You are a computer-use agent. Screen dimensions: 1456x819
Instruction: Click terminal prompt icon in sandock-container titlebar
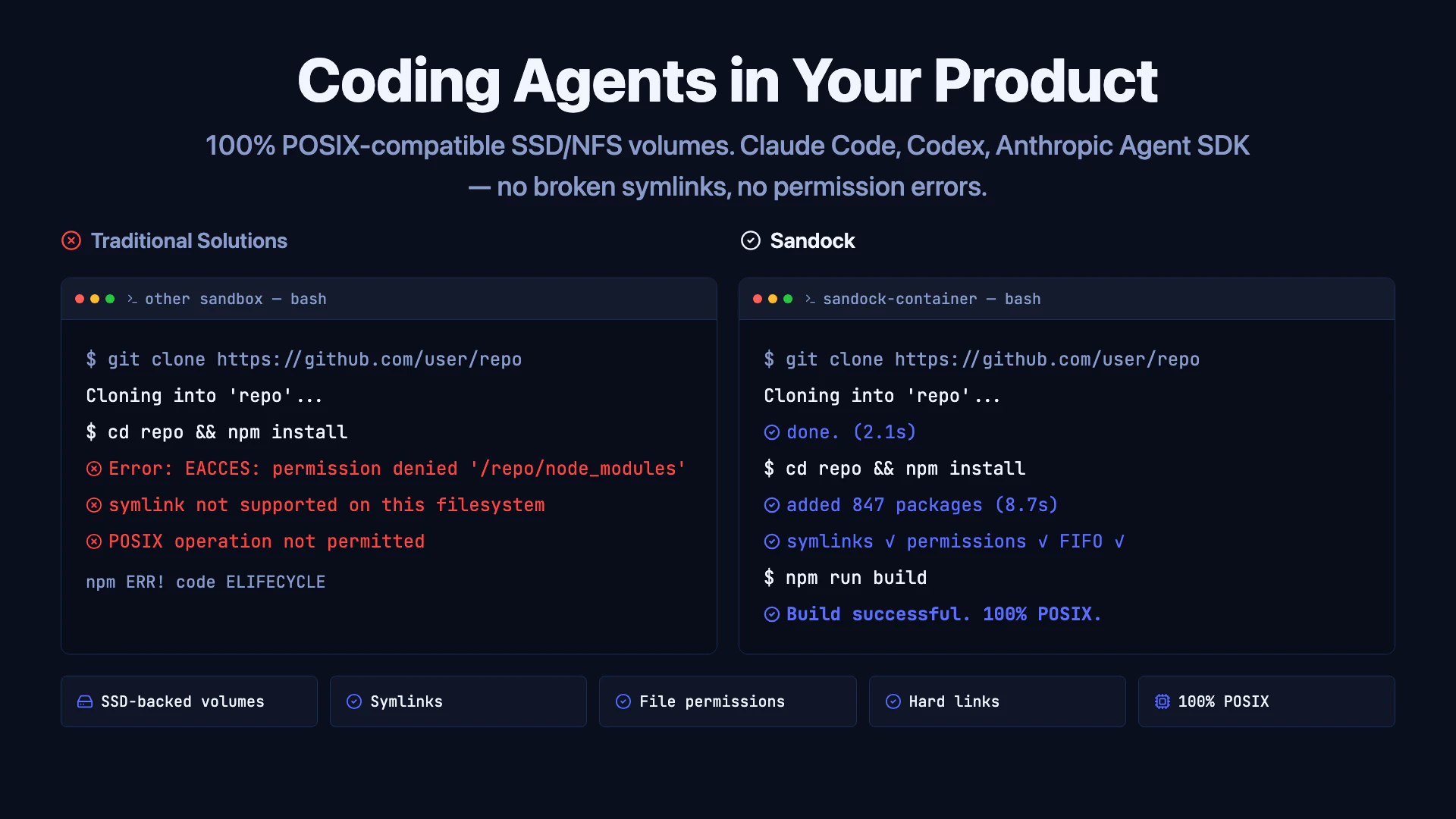click(x=810, y=299)
